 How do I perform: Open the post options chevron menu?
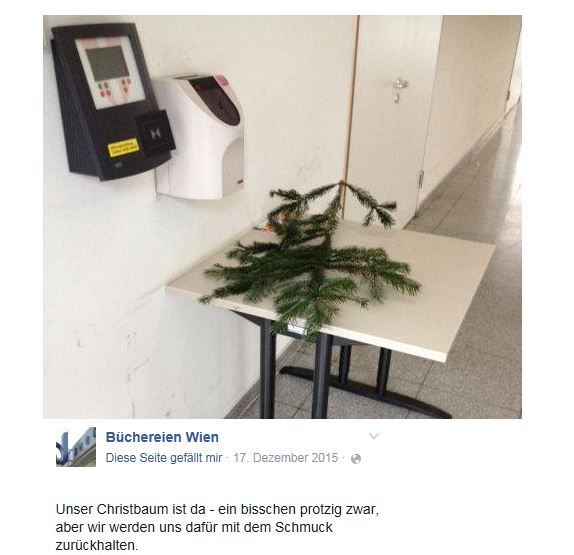(373, 436)
